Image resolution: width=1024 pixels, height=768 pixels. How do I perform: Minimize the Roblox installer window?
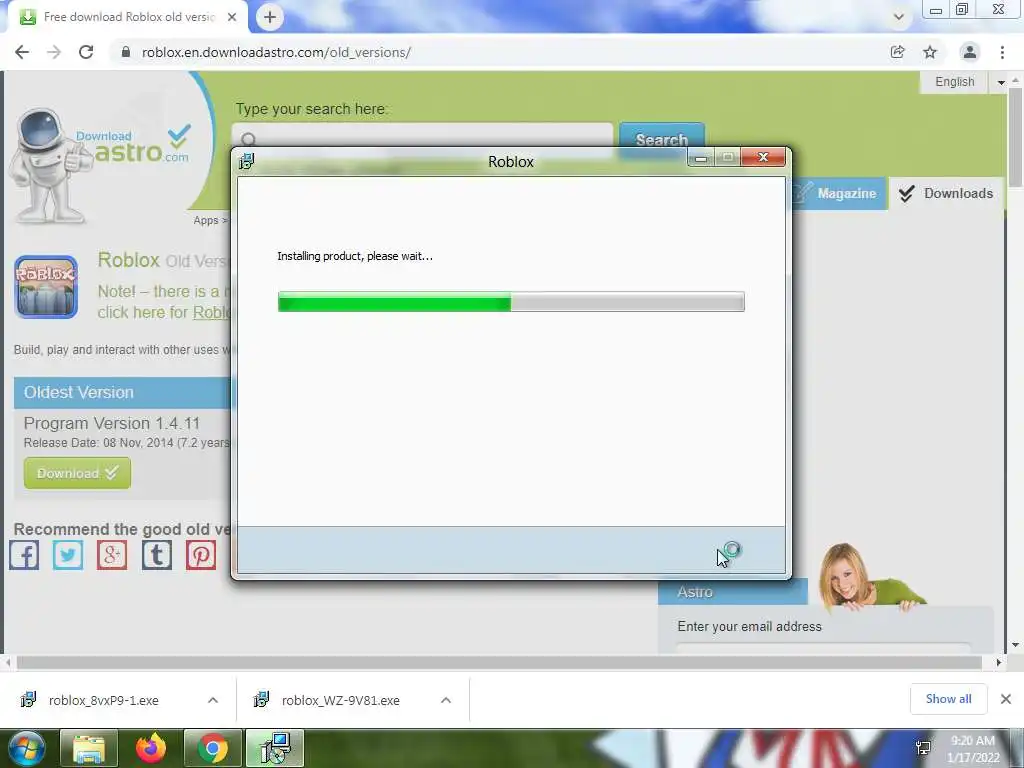(x=701, y=157)
